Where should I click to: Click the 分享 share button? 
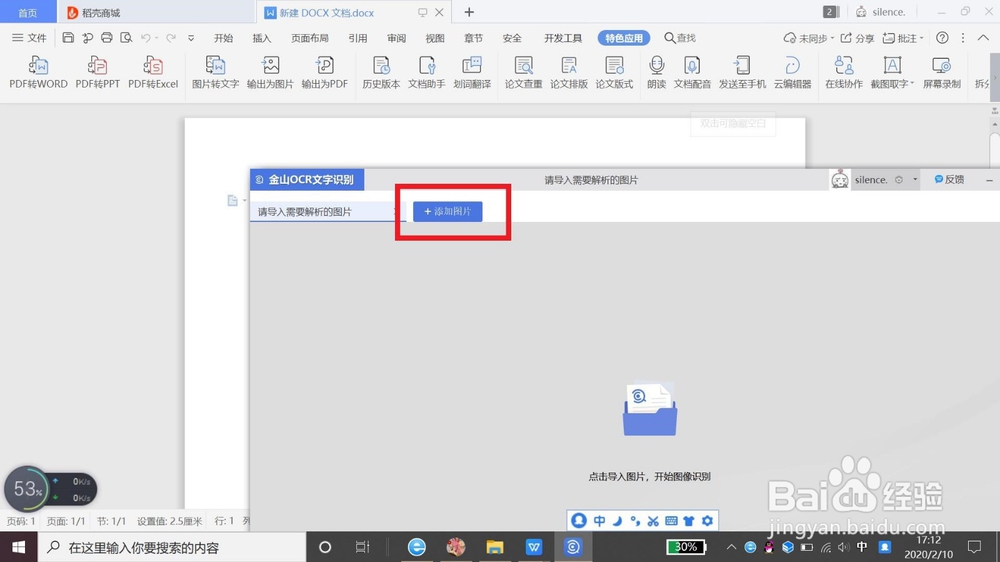857,38
